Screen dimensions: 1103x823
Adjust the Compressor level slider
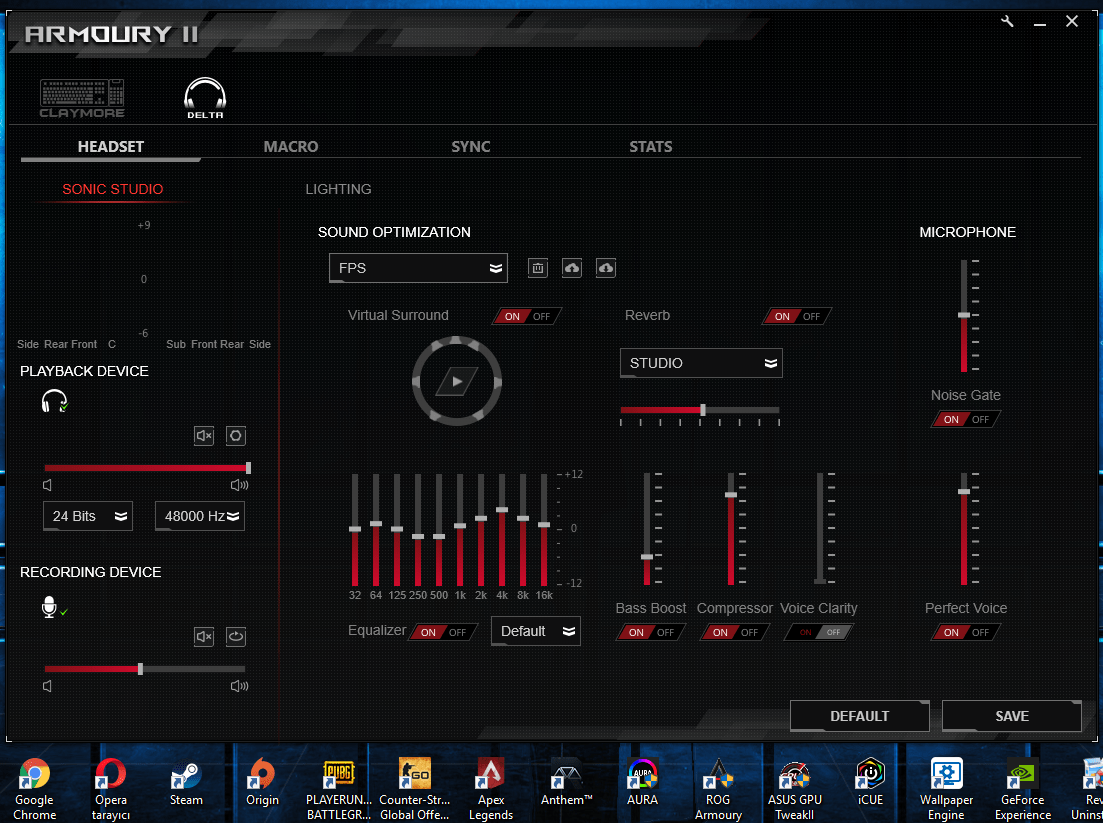[731, 529]
